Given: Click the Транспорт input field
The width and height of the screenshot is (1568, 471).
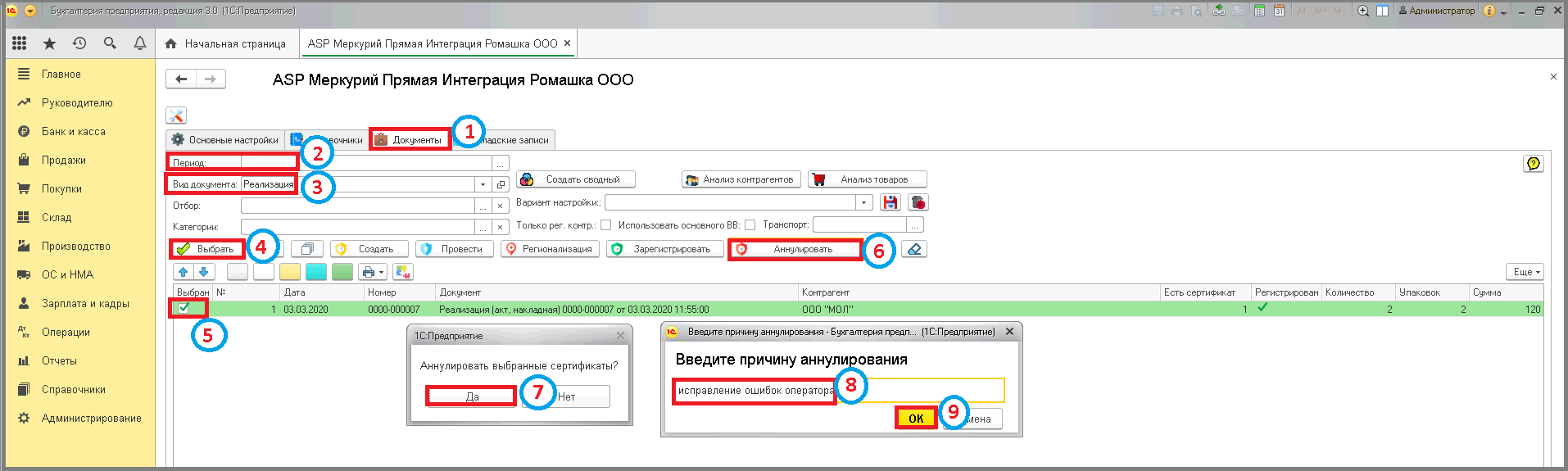Looking at the screenshot, I should (x=859, y=224).
